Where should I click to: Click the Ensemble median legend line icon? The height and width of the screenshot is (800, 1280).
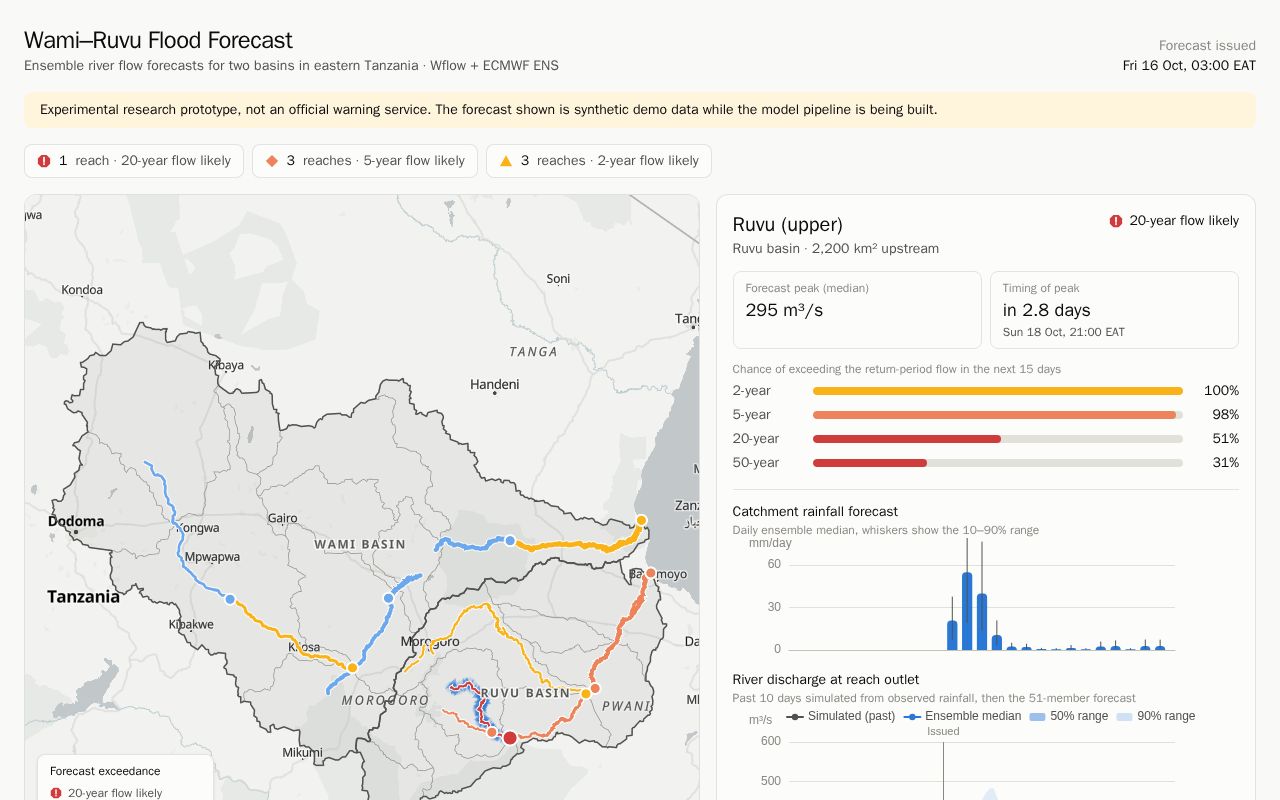click(912, 717)
